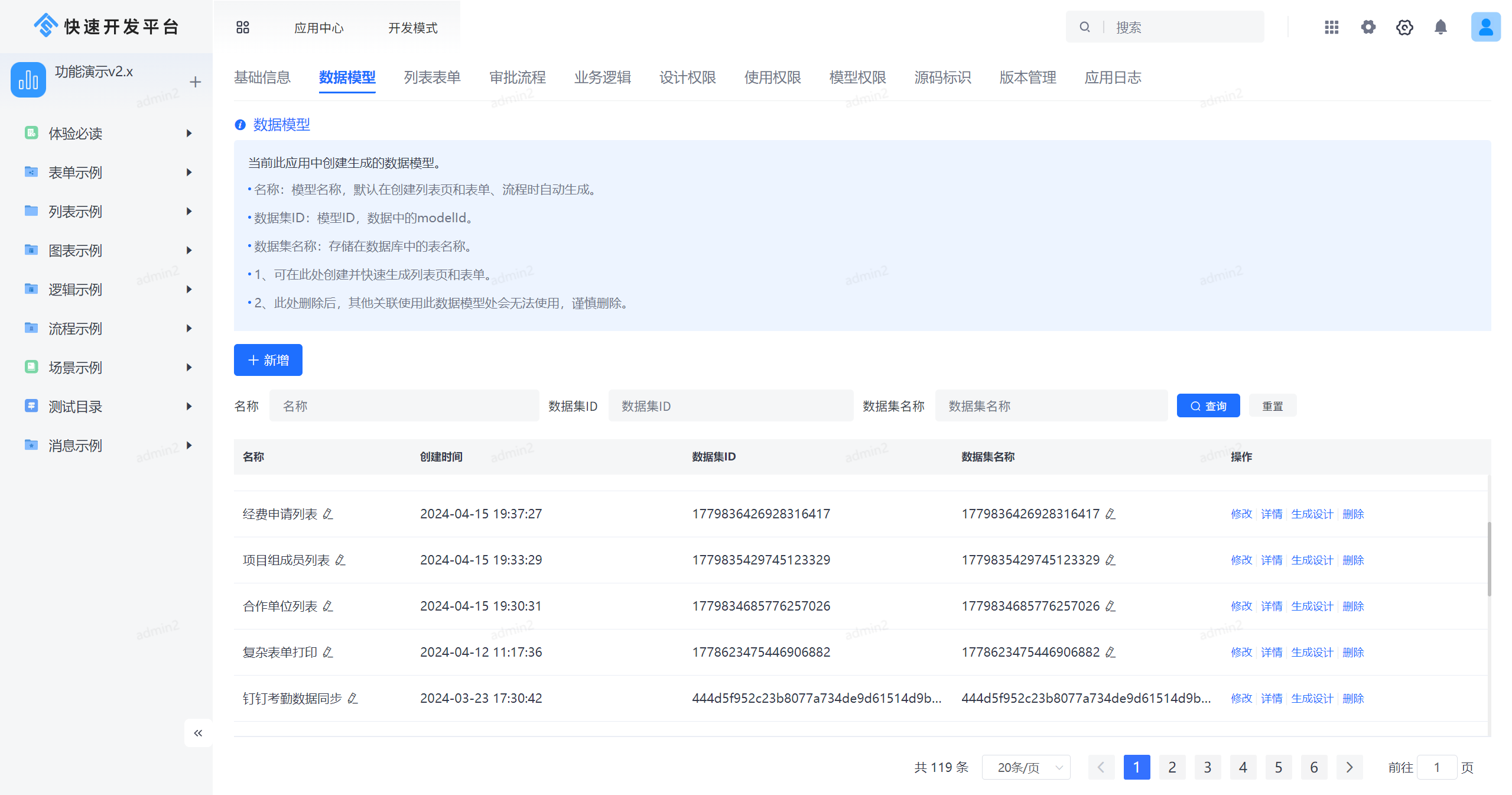Click the outlined hexagon settings icon
The width and height of the screenshot is (1512, 795).
(x=1404, y=27)
